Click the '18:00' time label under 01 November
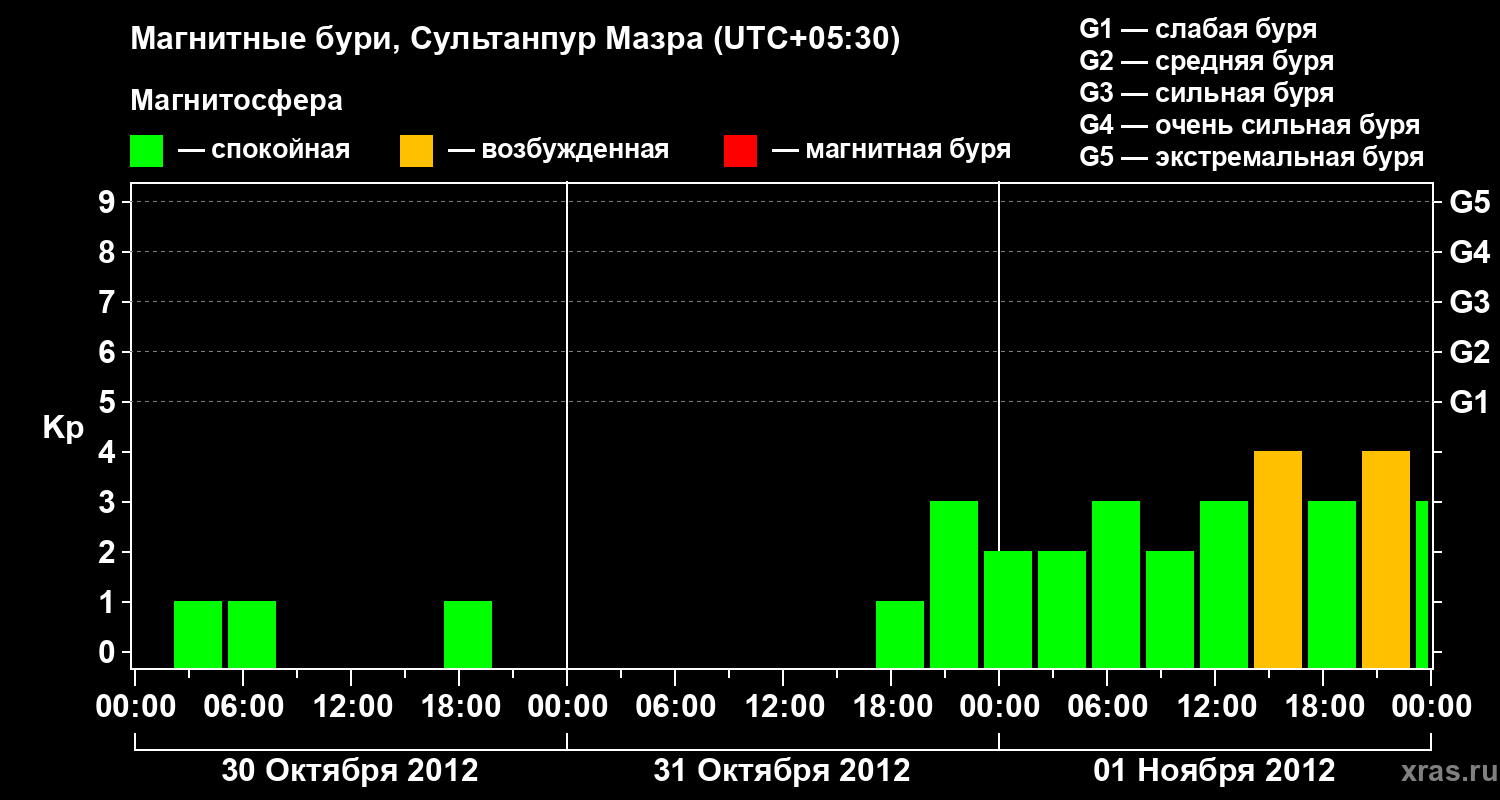Image resolution: width=1500 pixels, height=800 pixels. [1323, 707]
